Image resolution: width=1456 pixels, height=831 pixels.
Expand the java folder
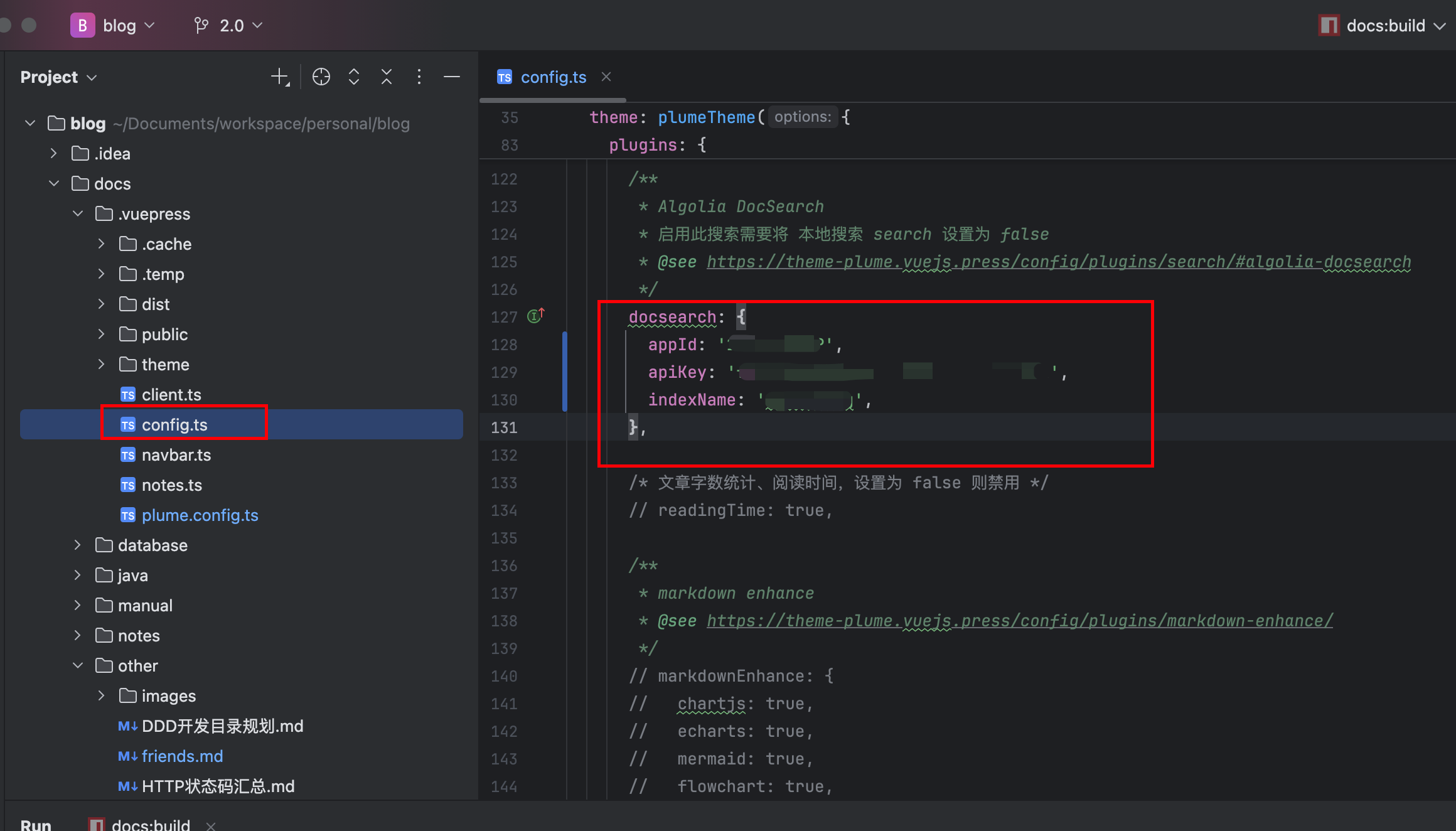coord(78,576)
